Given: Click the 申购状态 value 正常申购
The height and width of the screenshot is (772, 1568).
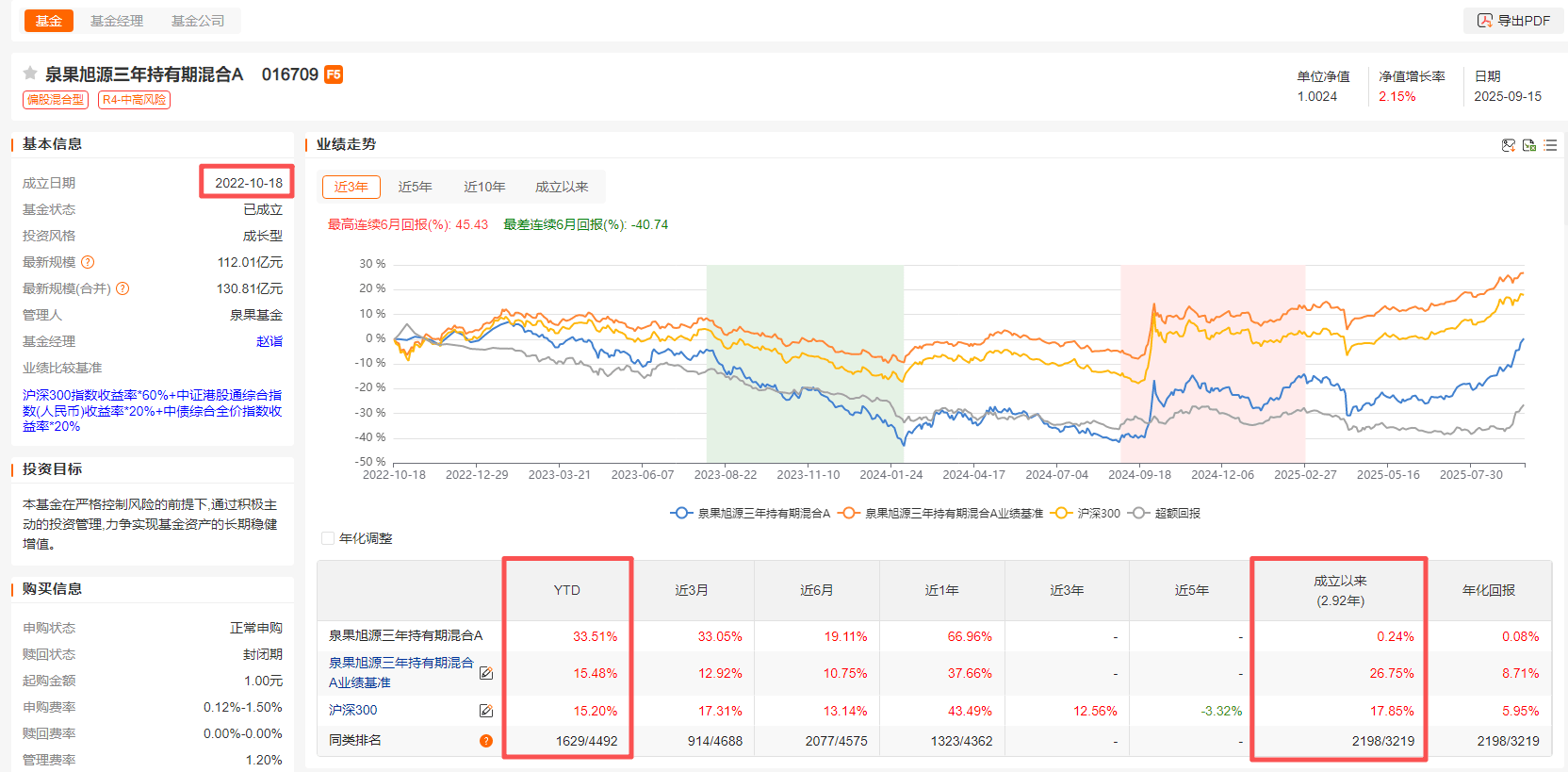Looking at the screenshot, I should [256, 628].
